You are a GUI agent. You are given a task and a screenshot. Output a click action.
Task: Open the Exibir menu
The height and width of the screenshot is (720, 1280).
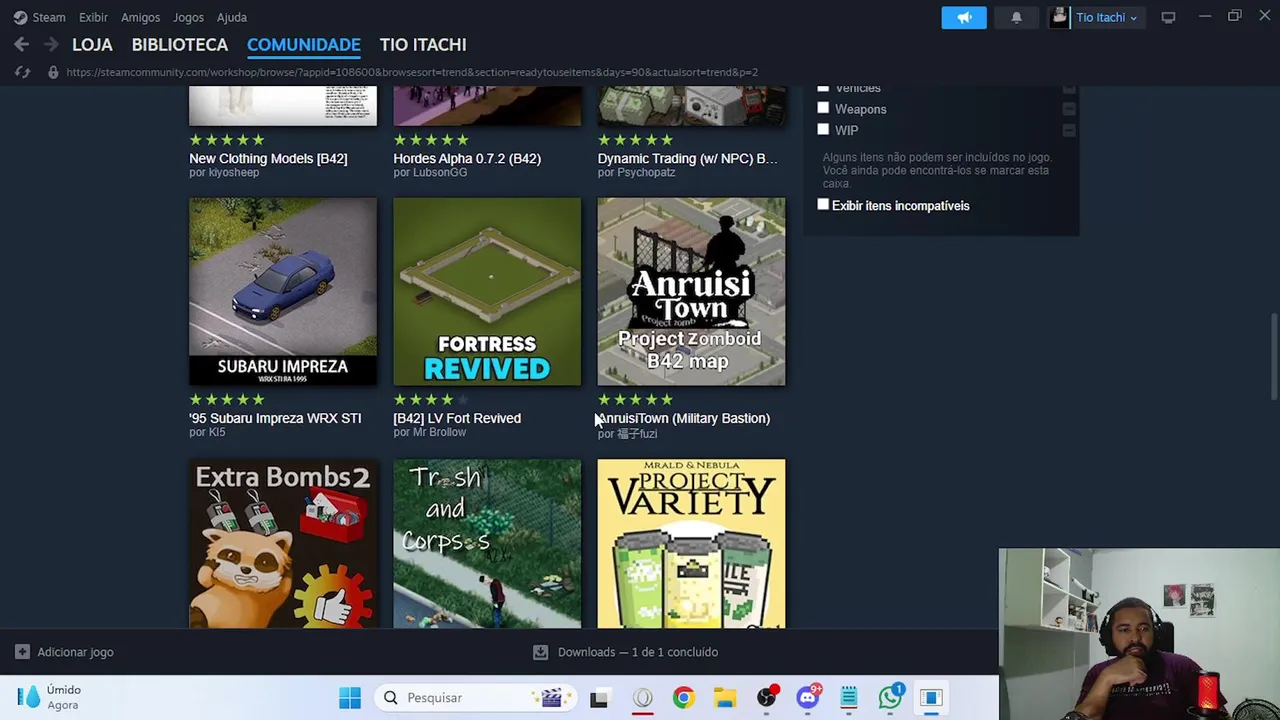93,17
